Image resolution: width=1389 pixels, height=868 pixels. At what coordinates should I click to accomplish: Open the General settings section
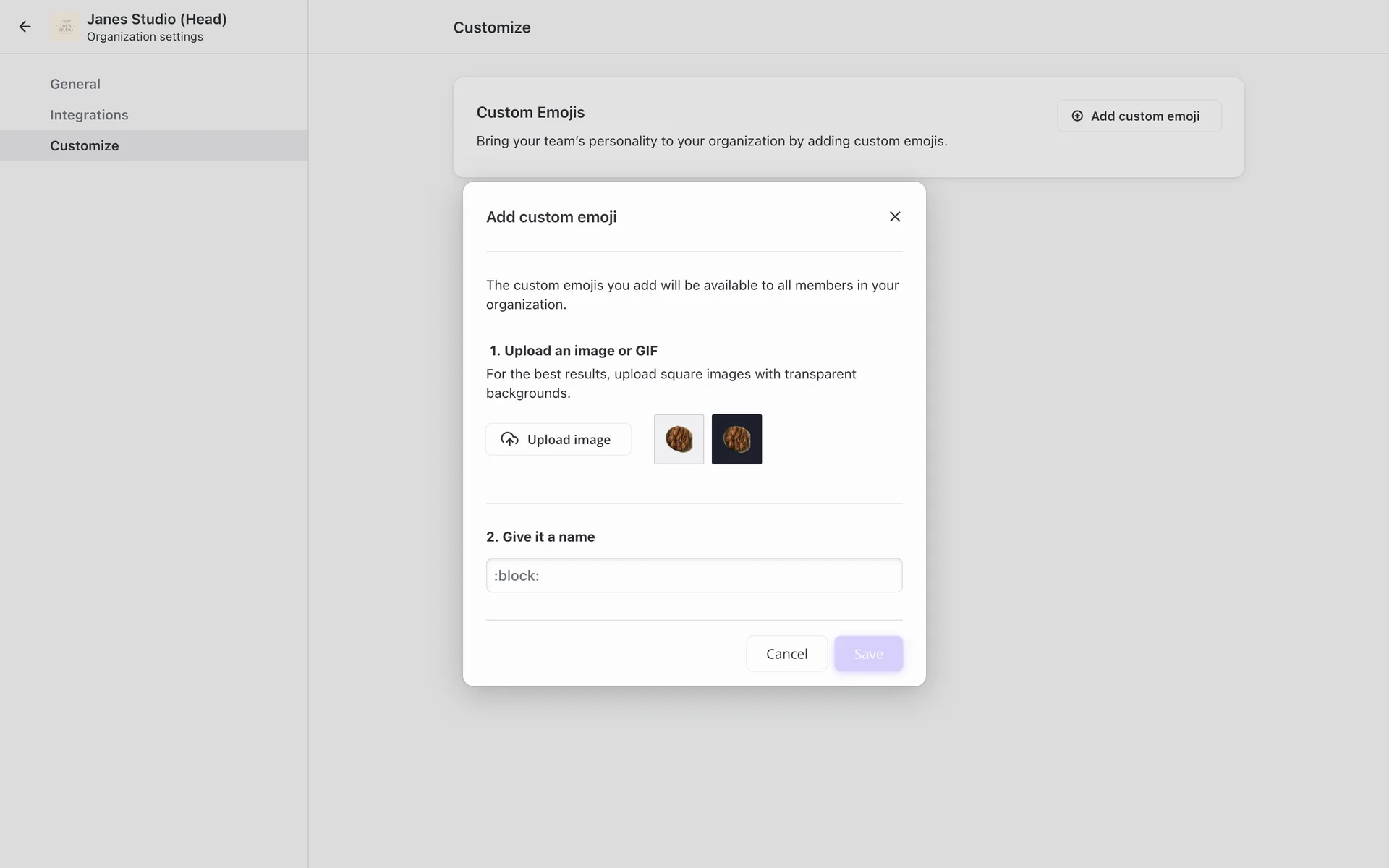(x=75, y=84)
